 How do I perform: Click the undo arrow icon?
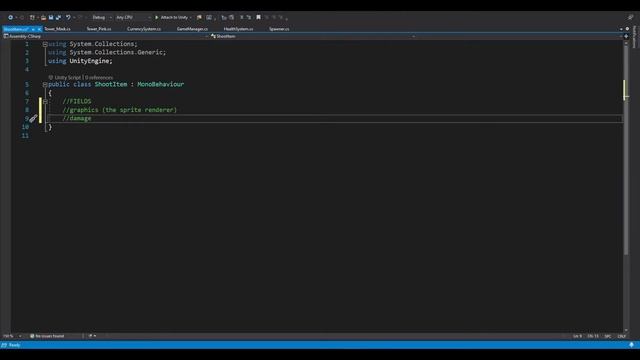coord(68,18)
